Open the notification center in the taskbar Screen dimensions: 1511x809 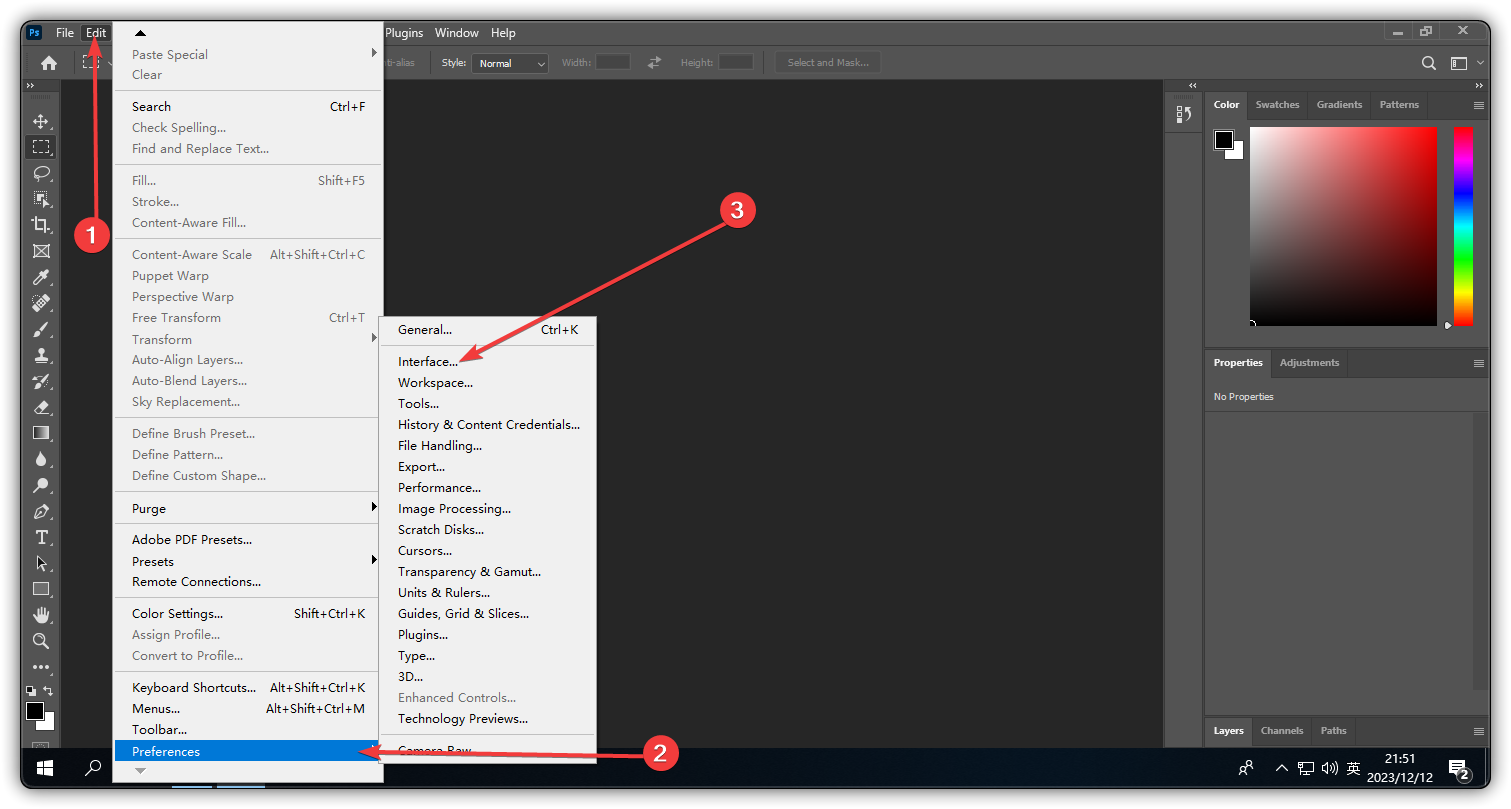point(1460,769)
